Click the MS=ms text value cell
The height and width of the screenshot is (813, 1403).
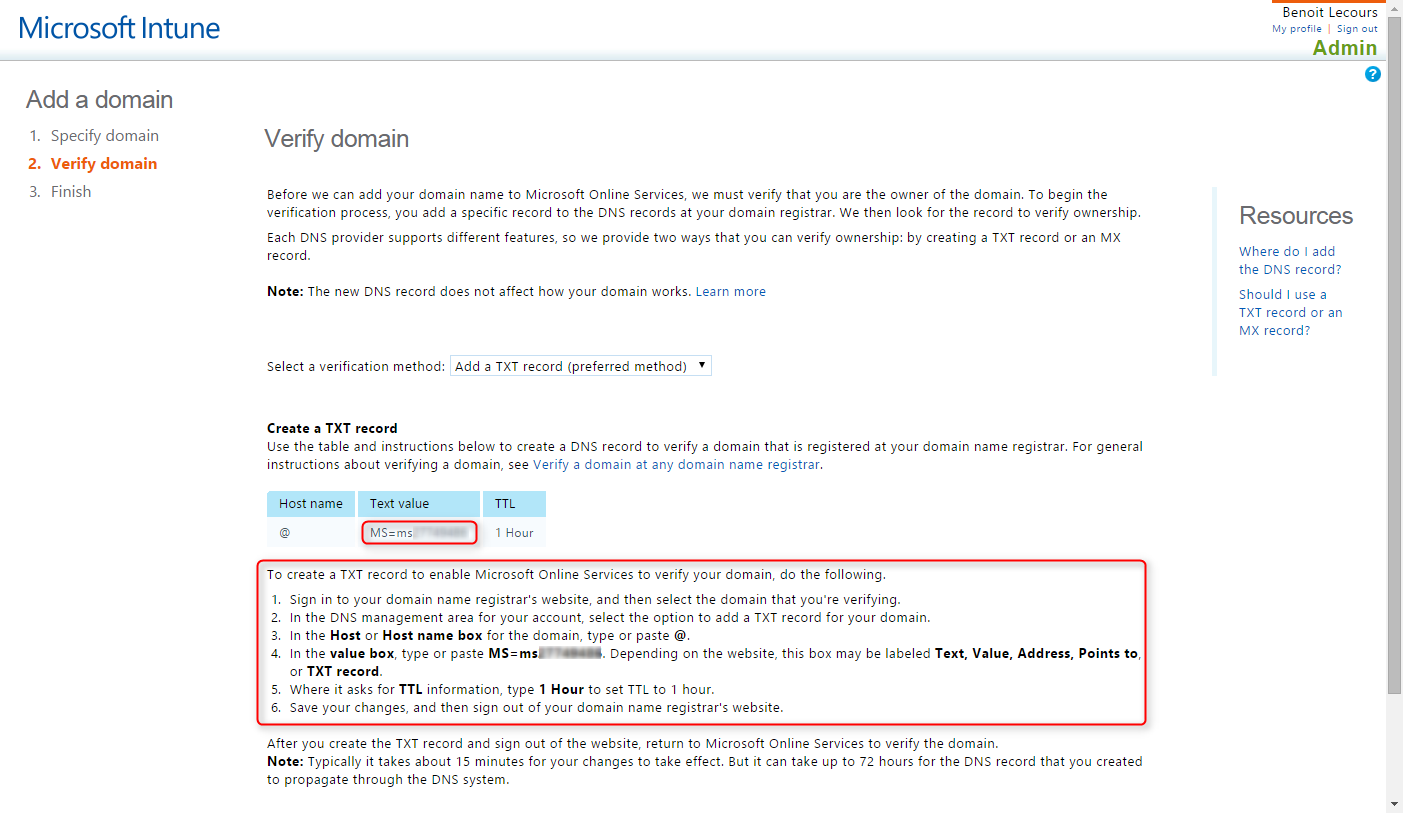[x=419, y=533]
